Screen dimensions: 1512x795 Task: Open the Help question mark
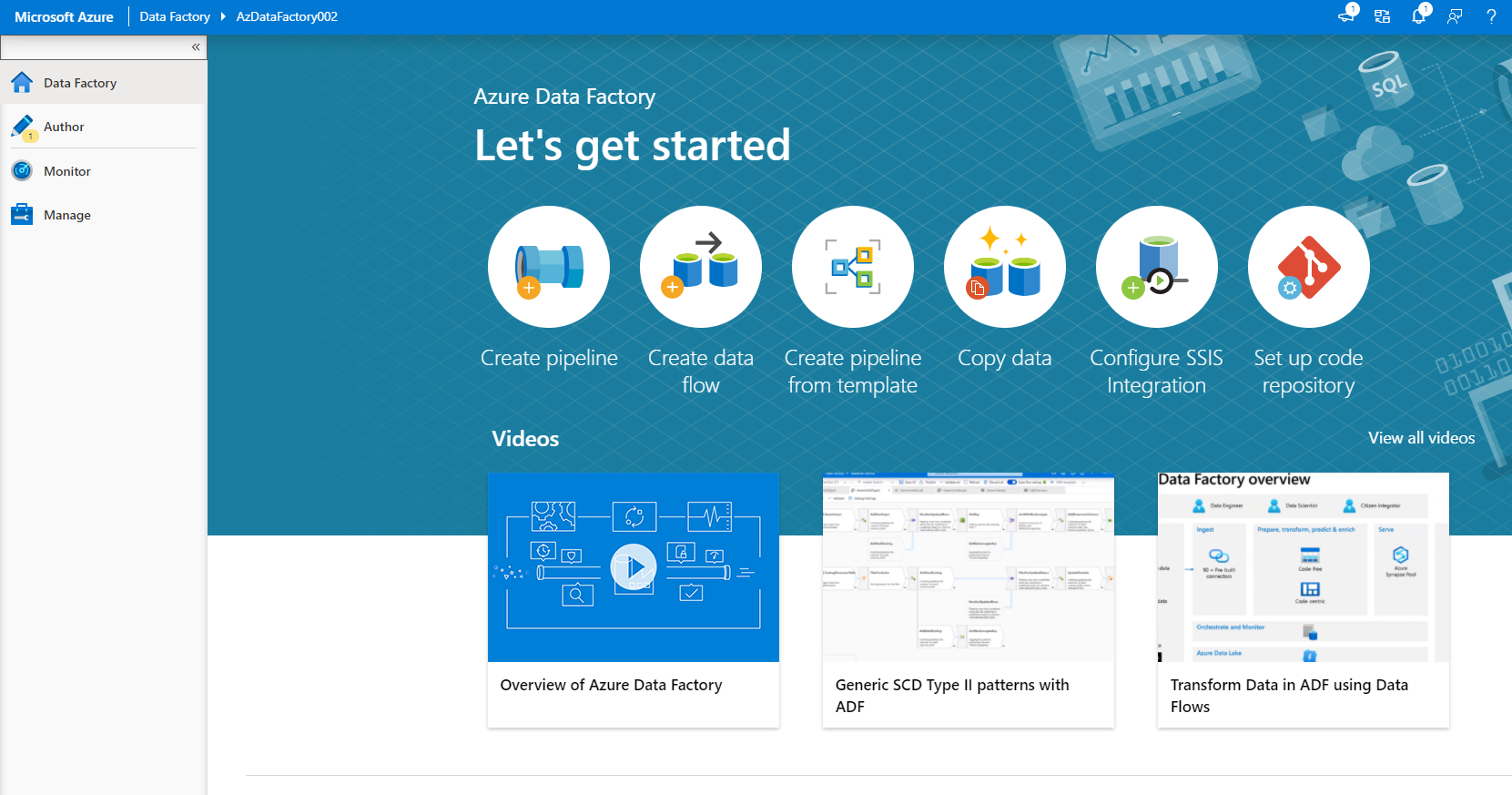pos(1491,16)
